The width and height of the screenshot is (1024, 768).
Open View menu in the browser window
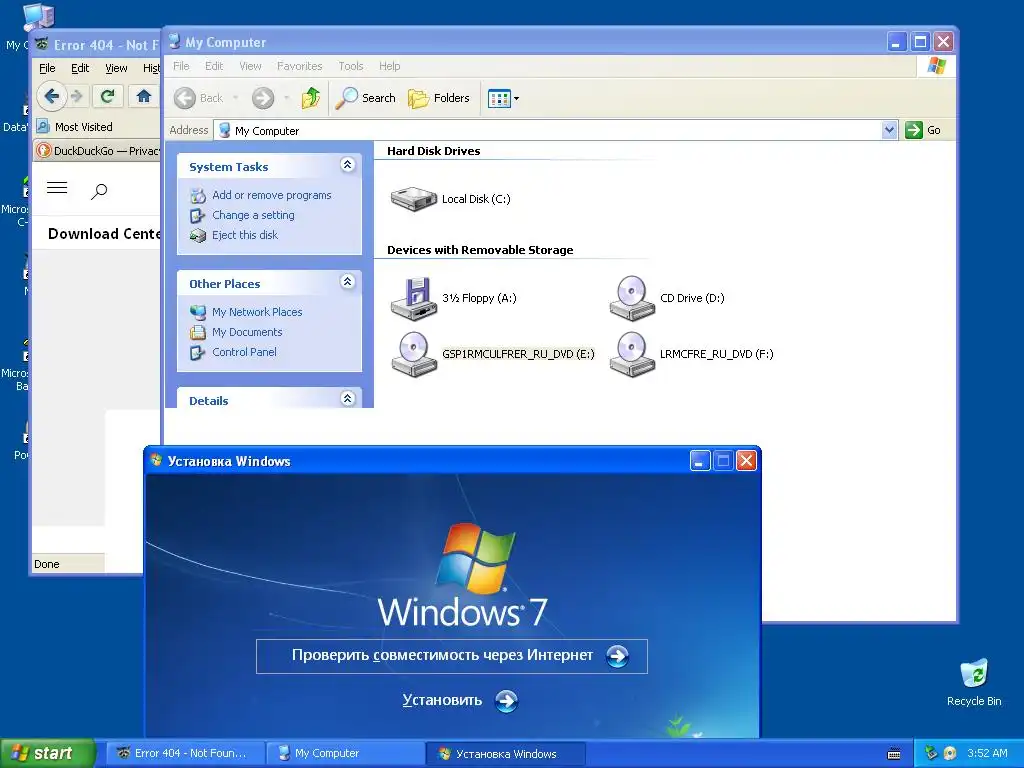pyautogui.click(x=116, y=68)
